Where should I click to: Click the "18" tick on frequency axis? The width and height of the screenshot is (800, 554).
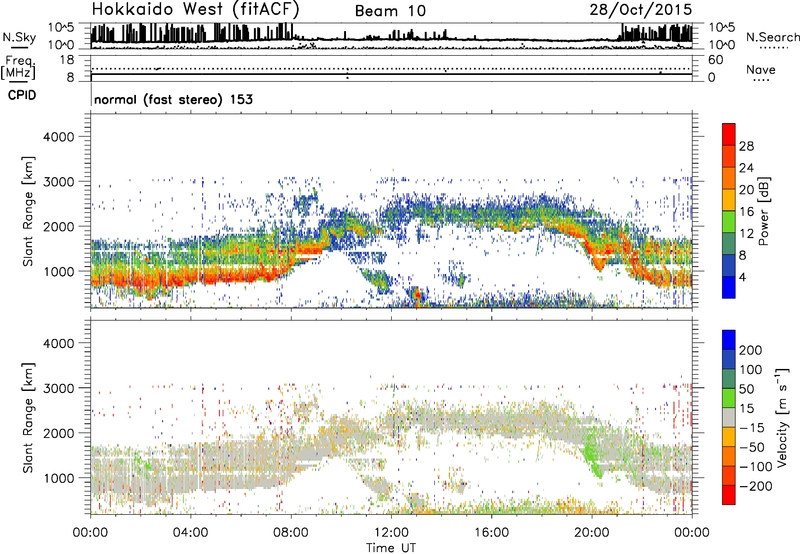[67, 60]
